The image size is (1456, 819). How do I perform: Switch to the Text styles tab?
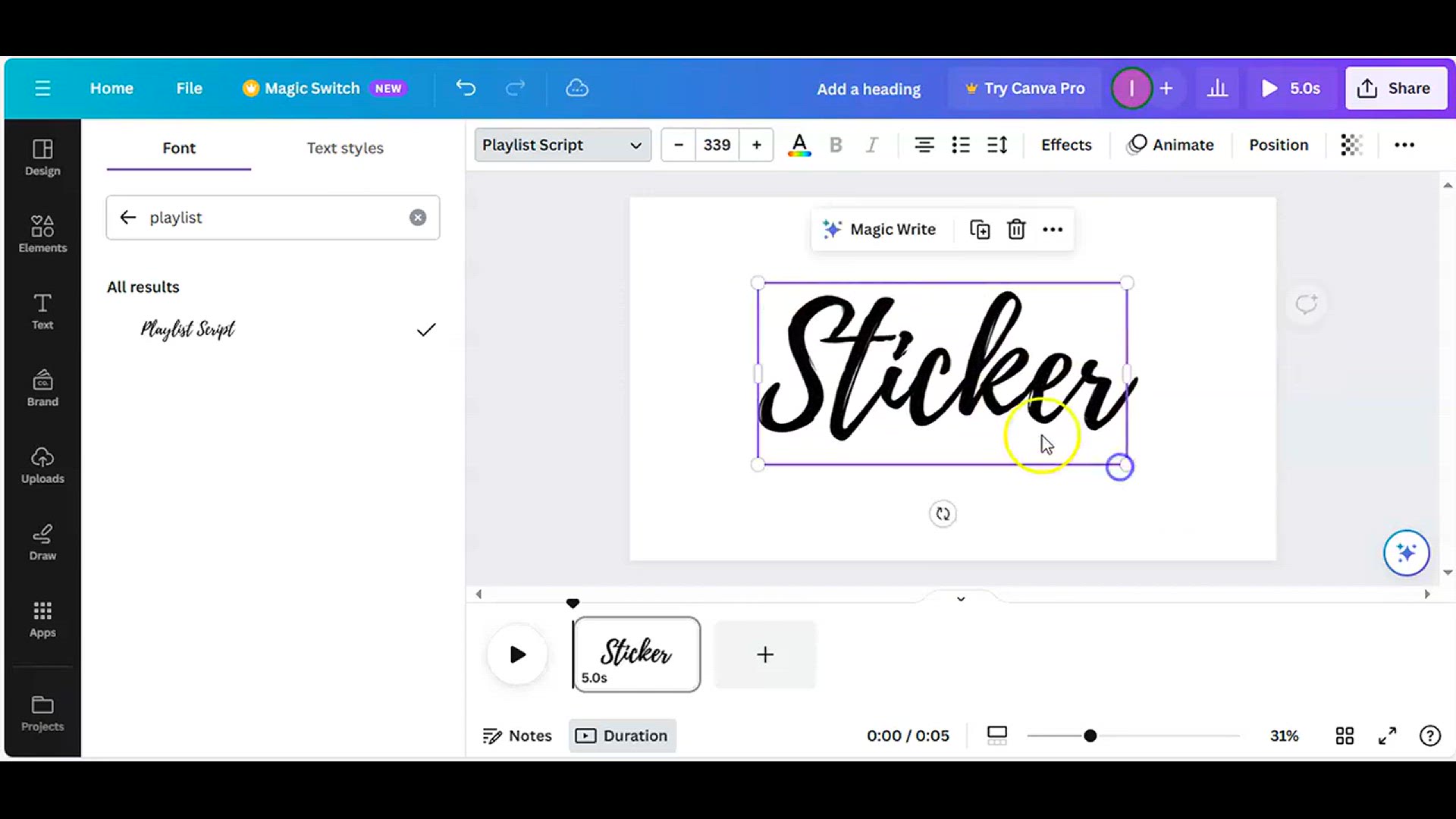point(345,148)
